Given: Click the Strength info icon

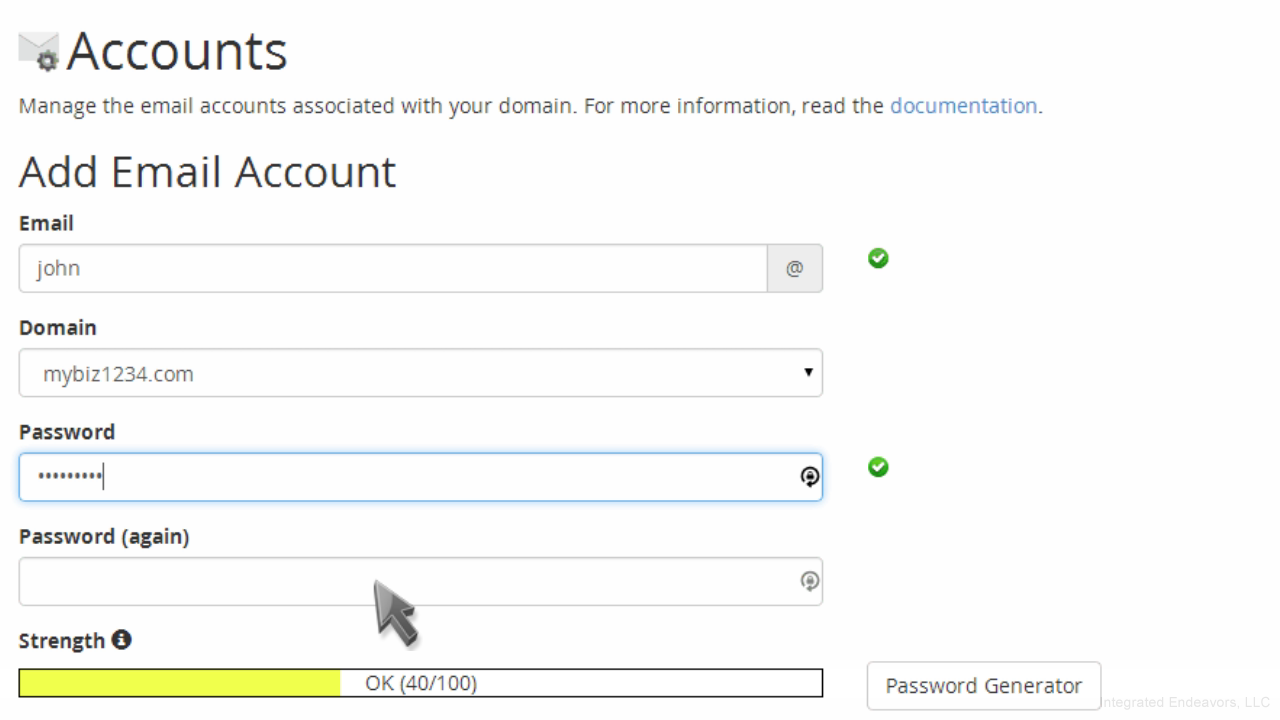Looking at the screenshot, I should click(x=121, y=640).
